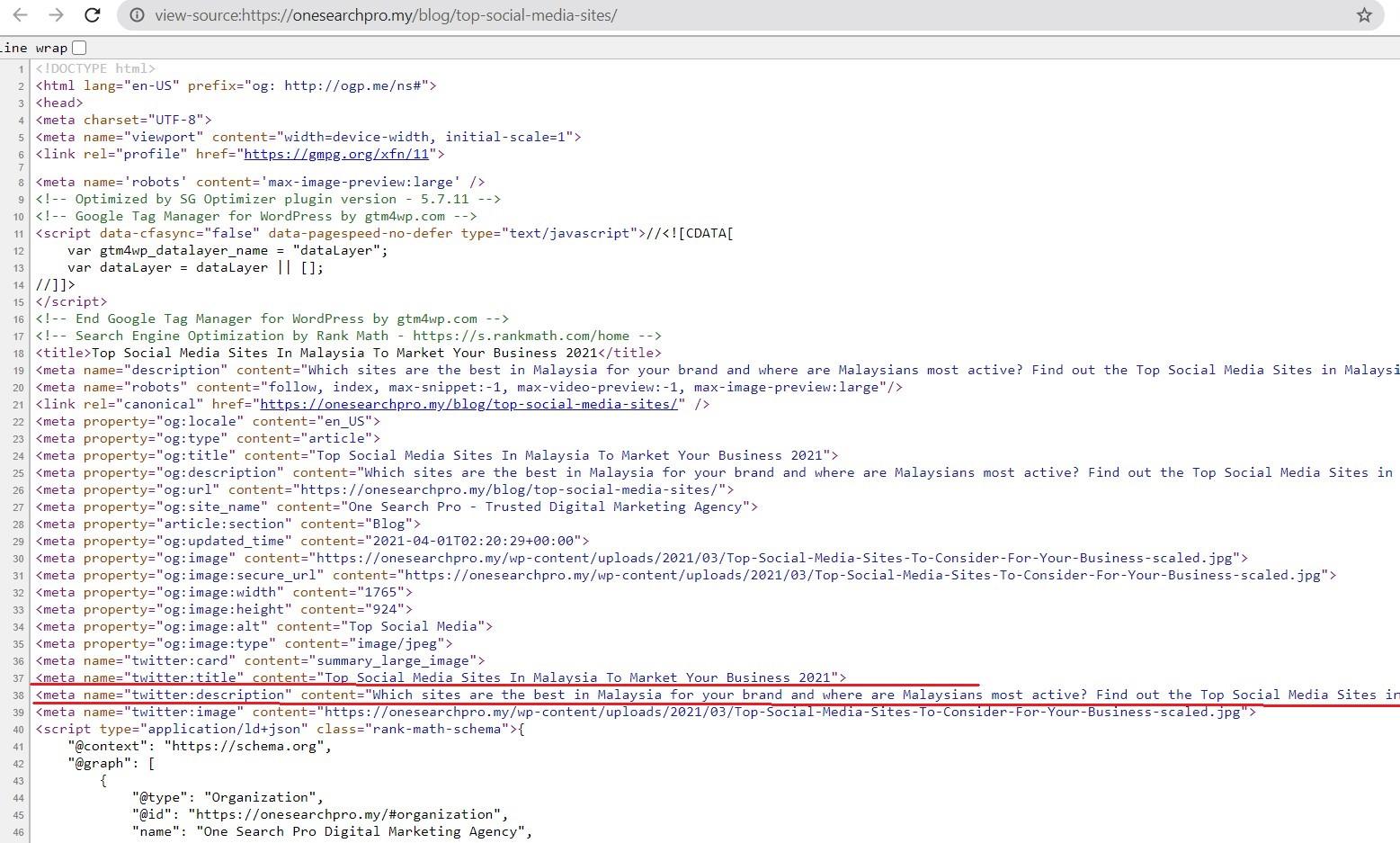
Task: Select the twitter:image meta line
Action: (646, 712)
